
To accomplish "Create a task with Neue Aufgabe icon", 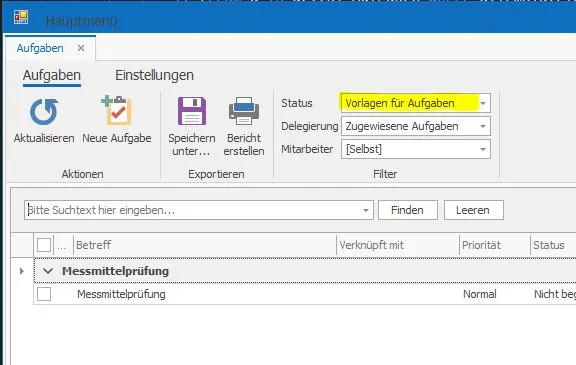I will (116, 110).
